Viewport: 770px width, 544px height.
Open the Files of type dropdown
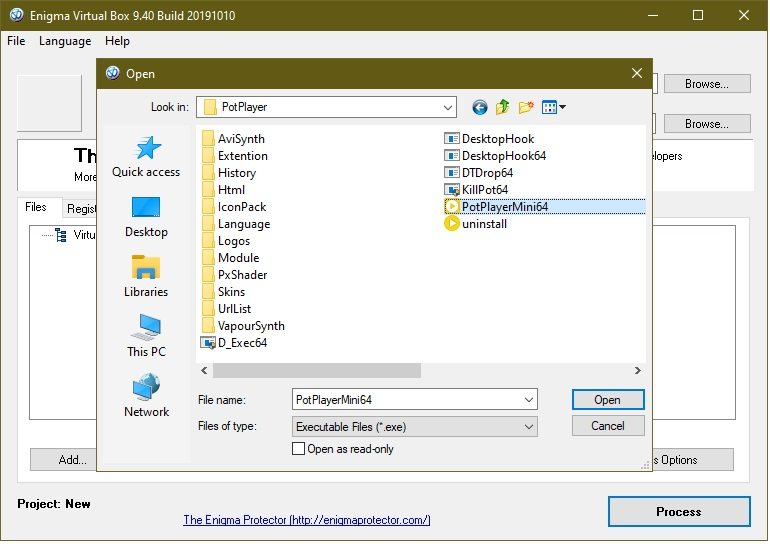coord(415,427)
